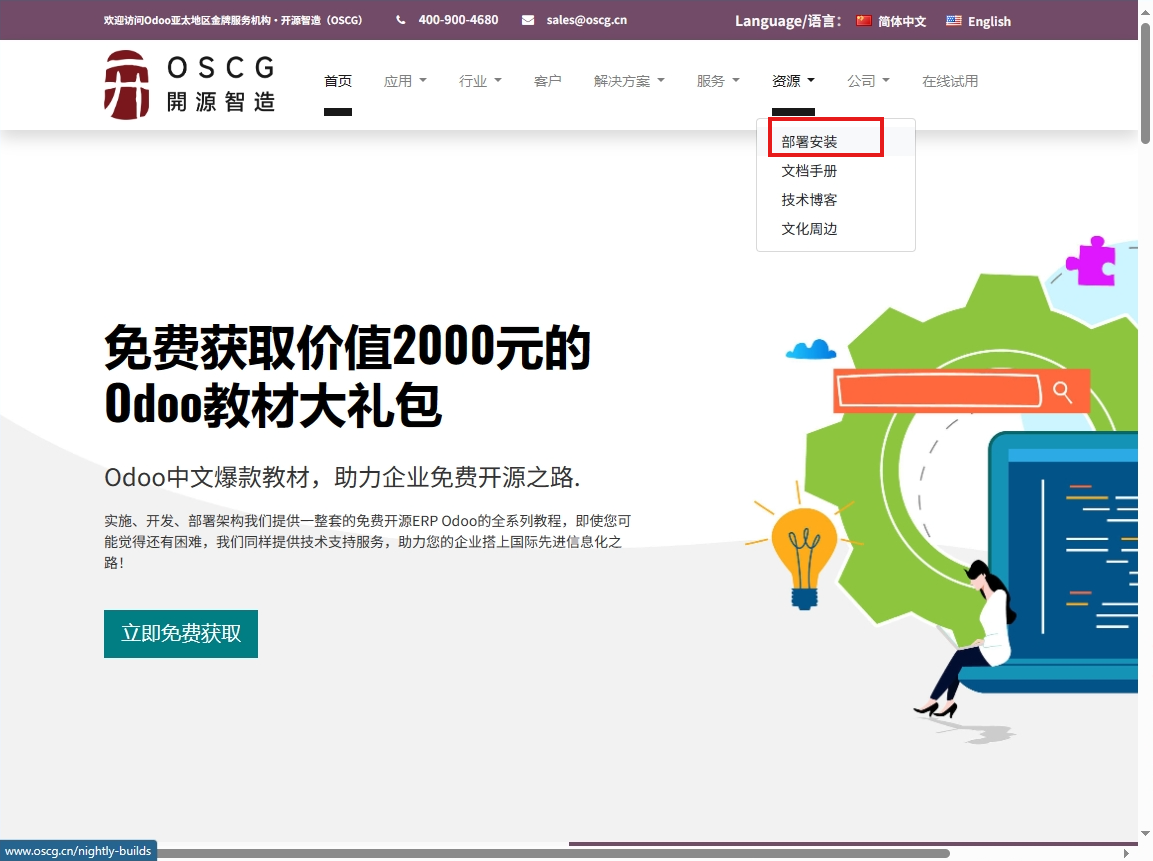Screen dimensions: 1153x861
Task: Expand the 行业 dropdown menu
Action: coord(480,81)
